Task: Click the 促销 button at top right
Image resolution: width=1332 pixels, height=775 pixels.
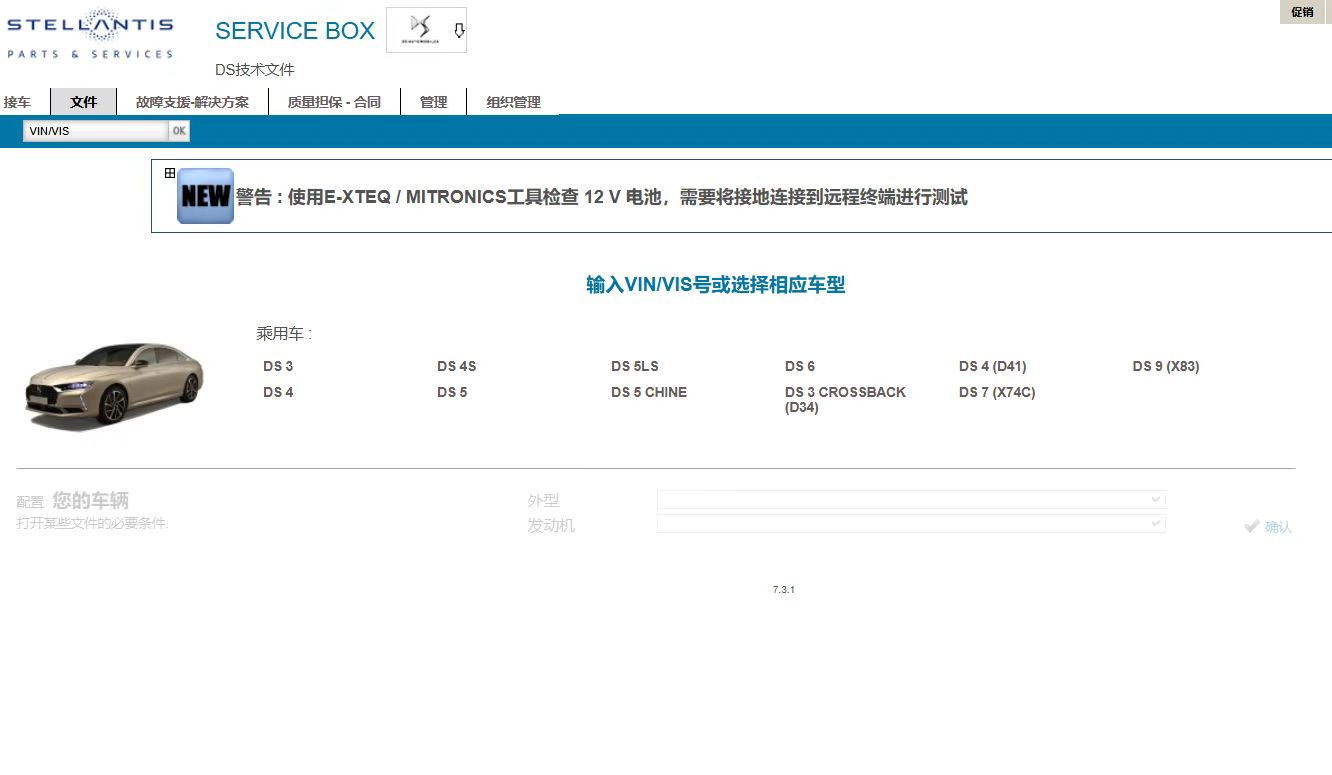Action: 1302,12
